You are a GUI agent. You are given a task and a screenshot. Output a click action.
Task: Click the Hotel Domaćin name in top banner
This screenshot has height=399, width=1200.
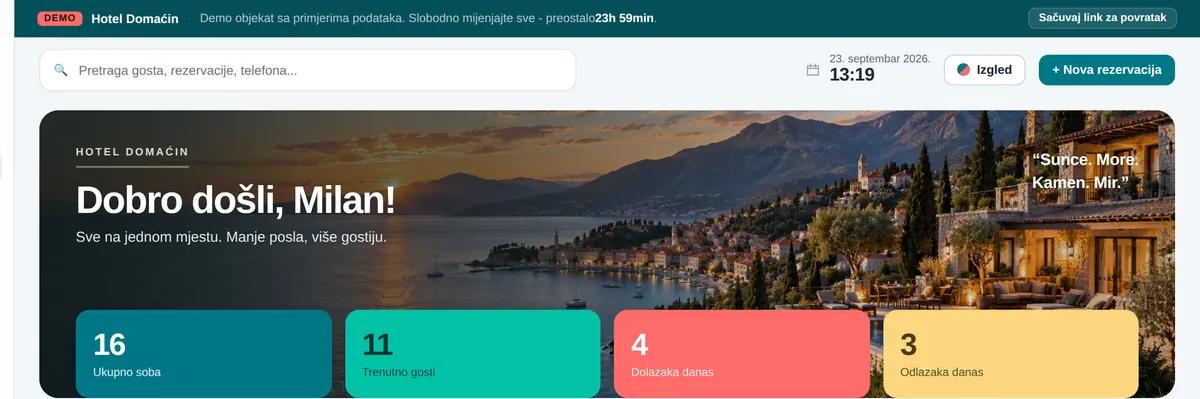pyautogui.click(x=135, y=18)
